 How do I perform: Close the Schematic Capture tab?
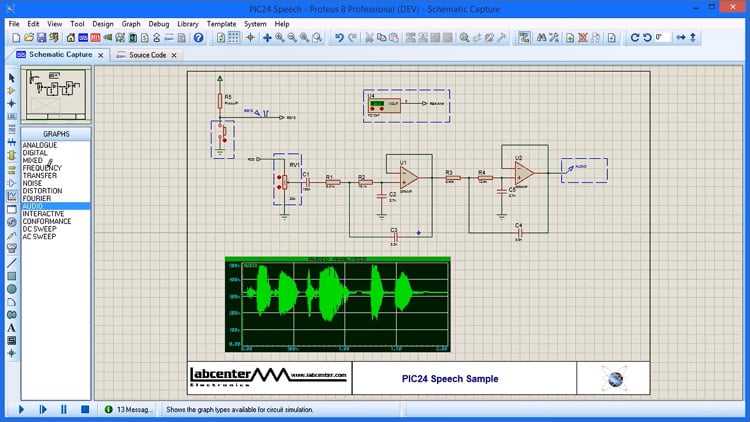pyautogui.click(x=100, y=55)
